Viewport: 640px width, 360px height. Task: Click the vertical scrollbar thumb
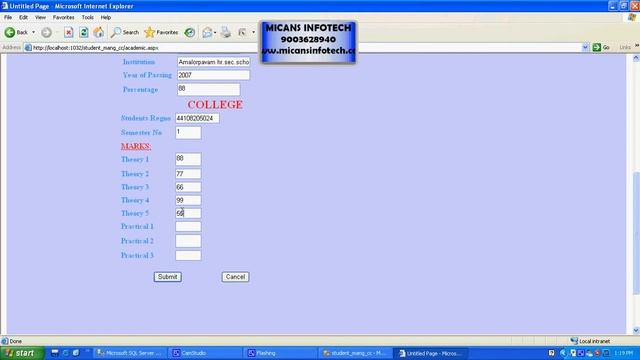coord(636,233)
